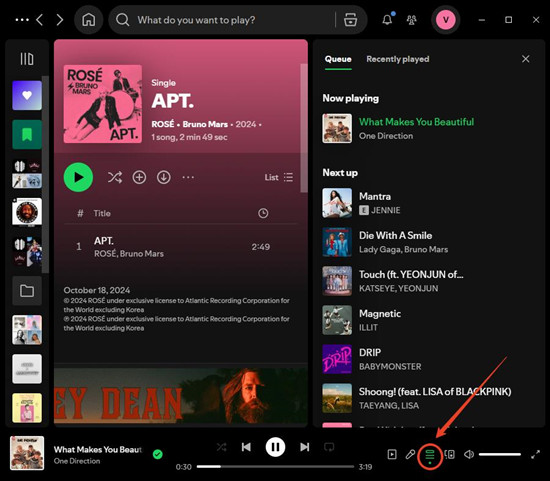Go back with the left arrow
Viewport: 550px width, 481px height.
pyautogui.click(x=40, y=20)
